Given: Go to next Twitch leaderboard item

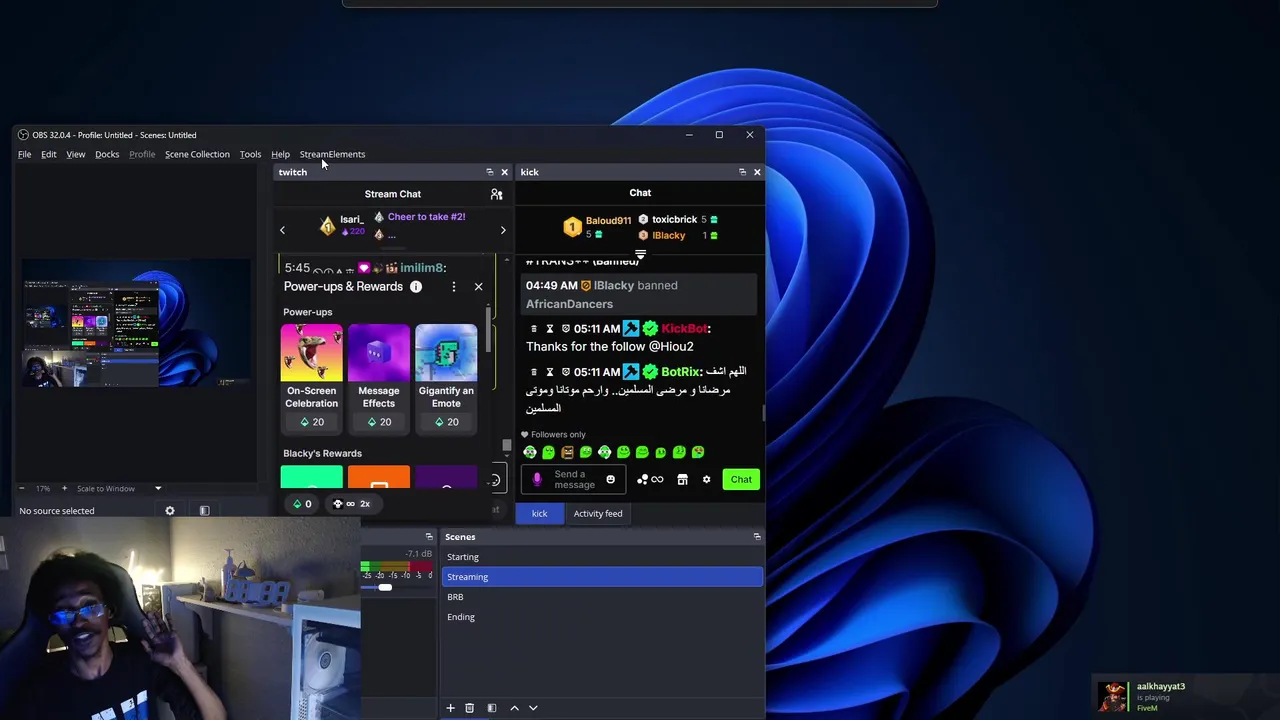Looking at the screenshot, I should pos(503,230).
